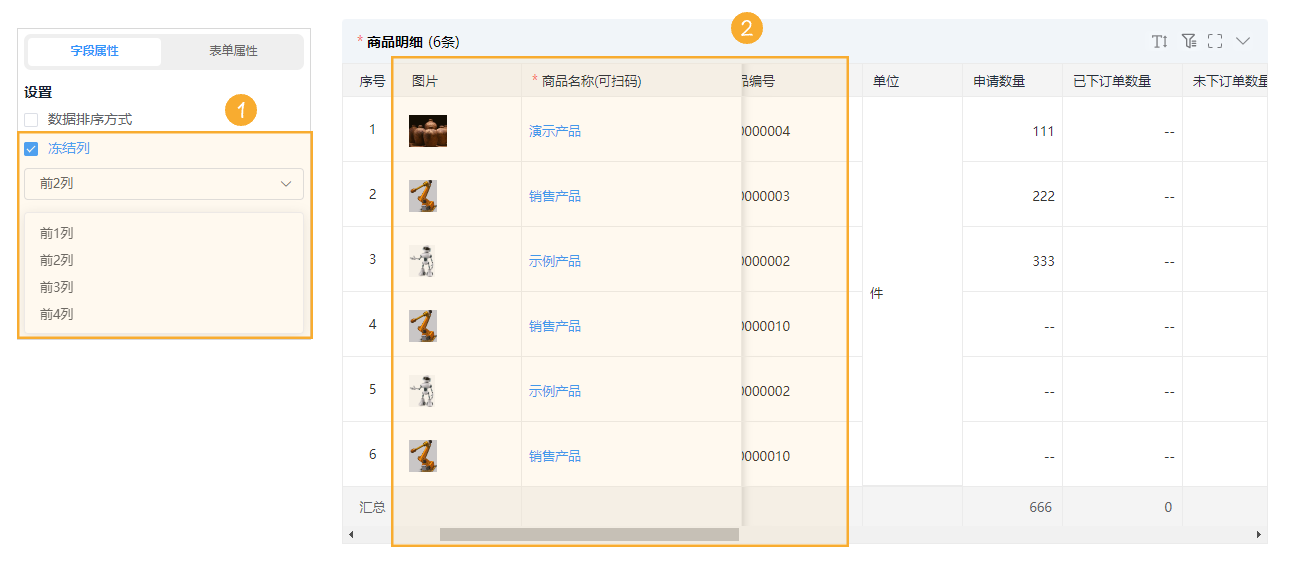The width and height of the screenshot is (1293, 564).
Task: Click the scrollbar left arrow
Action: [350, 535]
